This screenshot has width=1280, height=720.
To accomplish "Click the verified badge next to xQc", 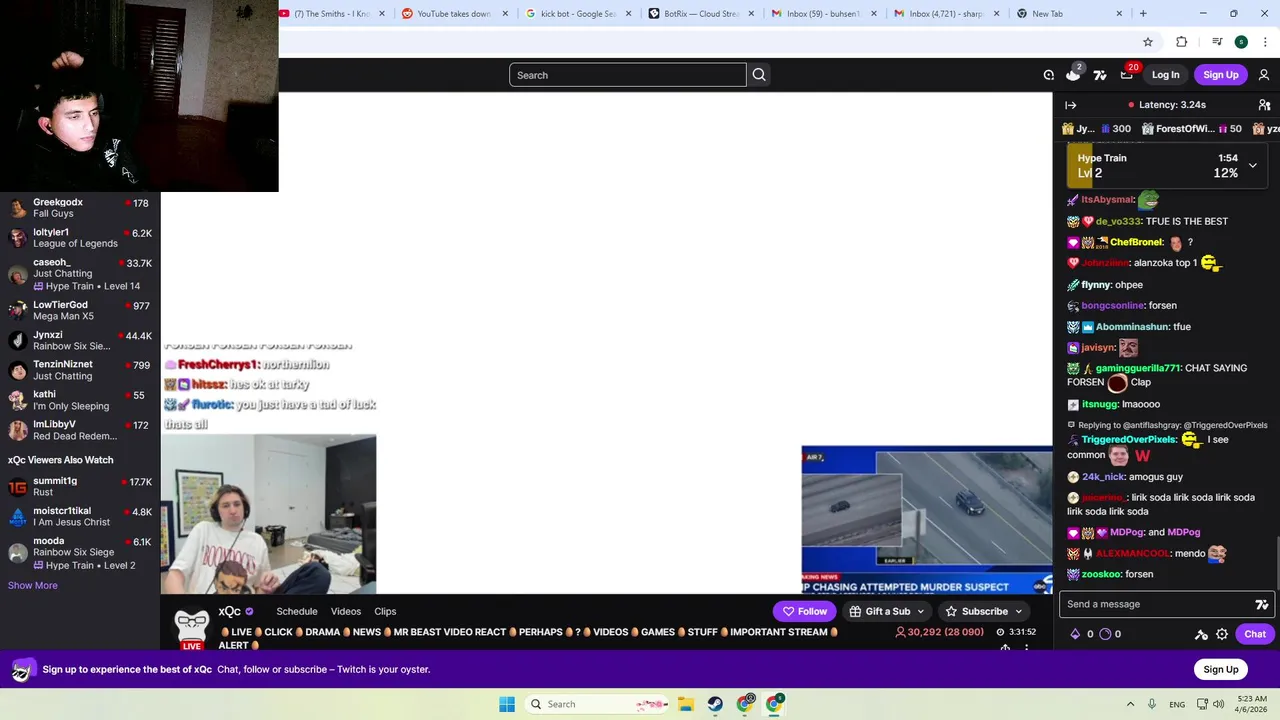I will tap(249, 611).
